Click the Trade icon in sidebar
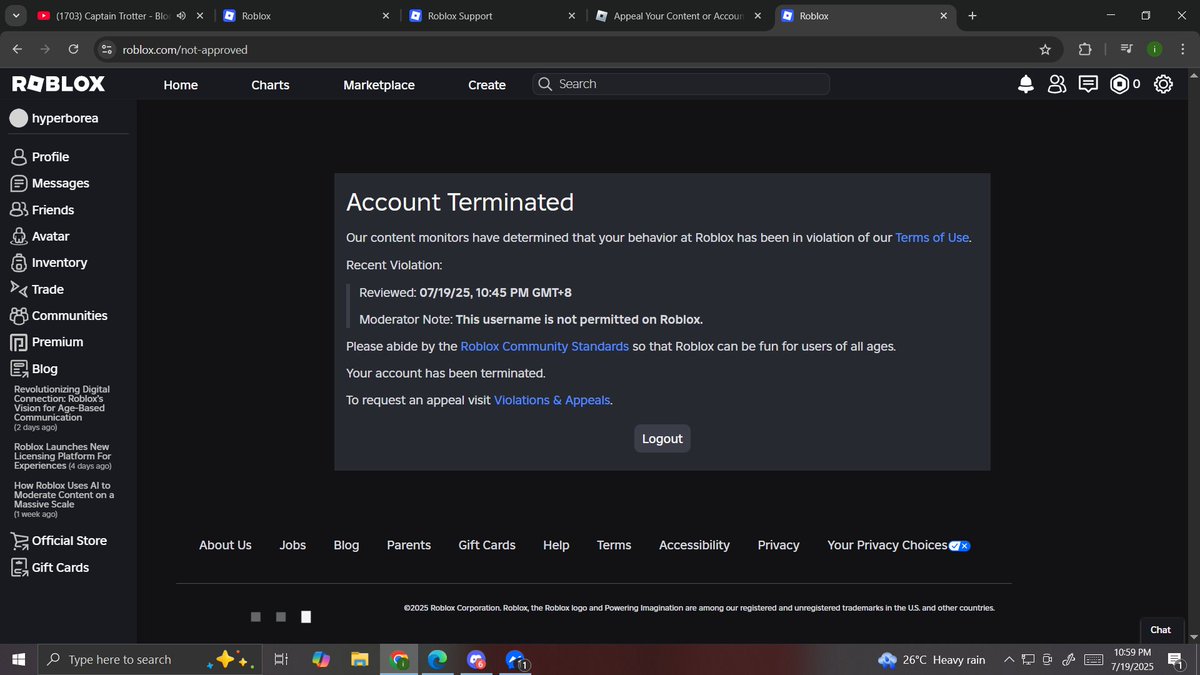 point(18,289)
